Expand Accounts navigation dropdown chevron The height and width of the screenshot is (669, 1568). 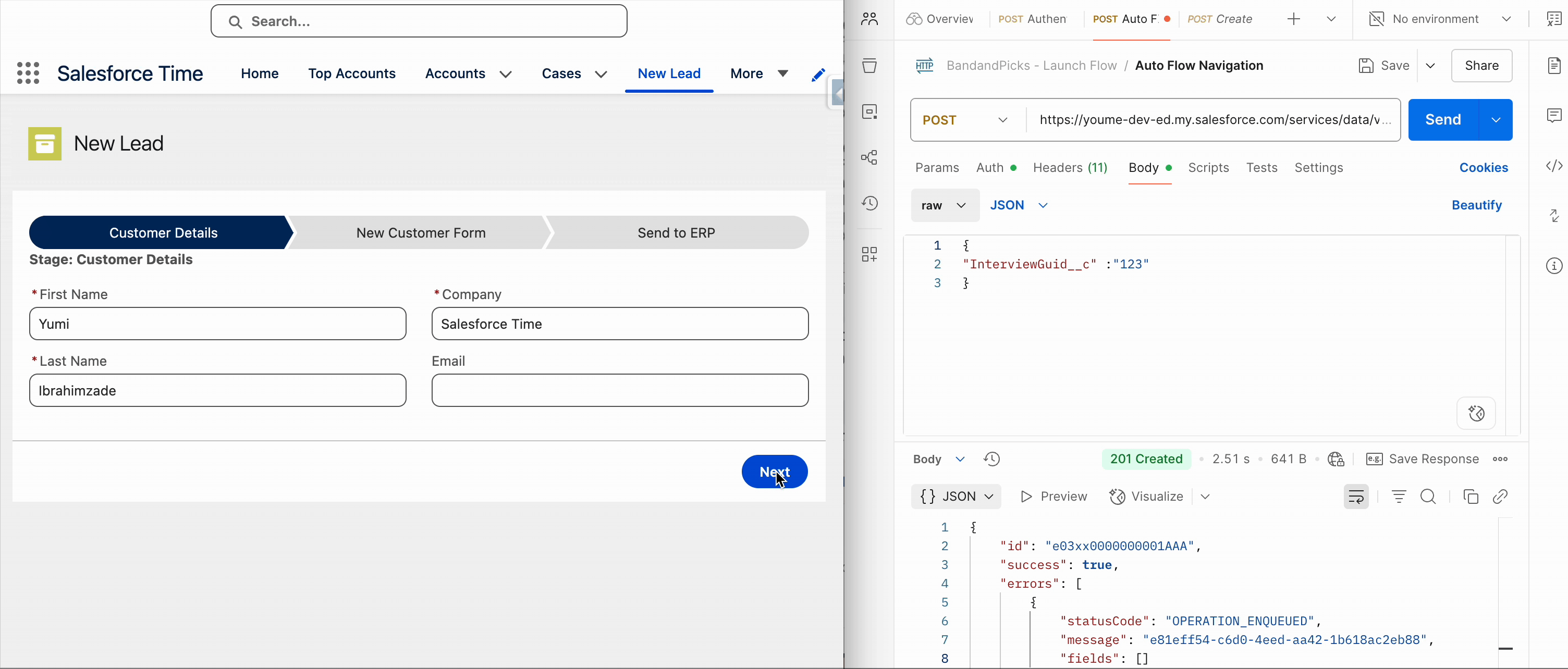(505, 74)
